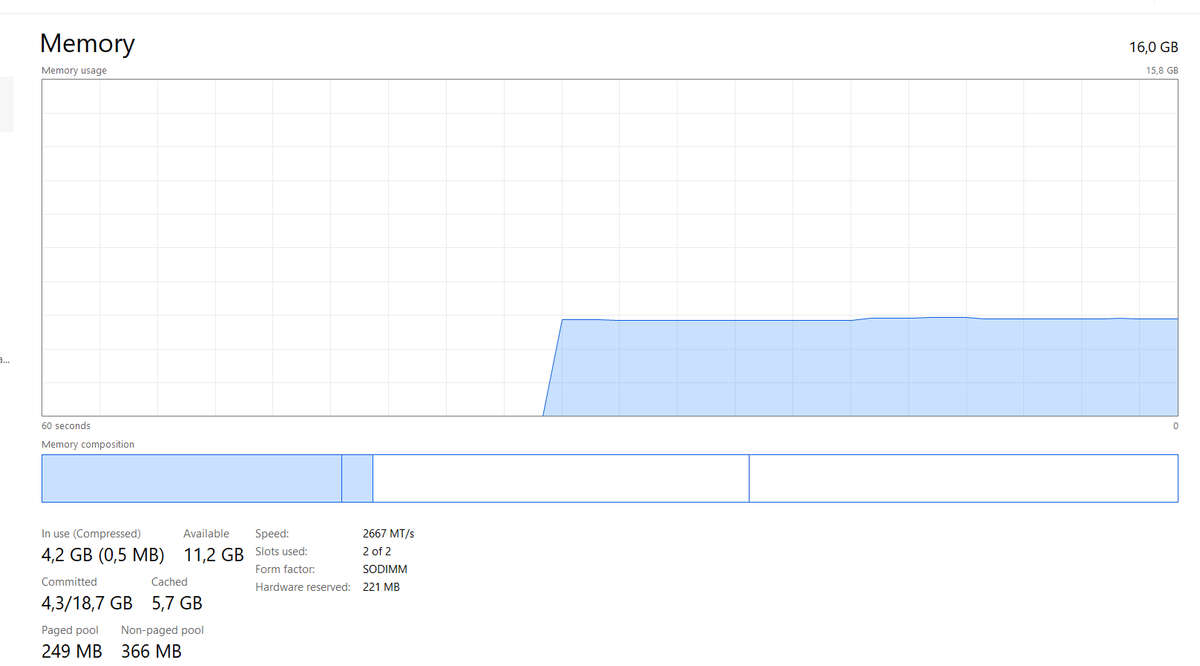
Task: Click the Available 11,2 GB value
Action: (x=213, y=555)
